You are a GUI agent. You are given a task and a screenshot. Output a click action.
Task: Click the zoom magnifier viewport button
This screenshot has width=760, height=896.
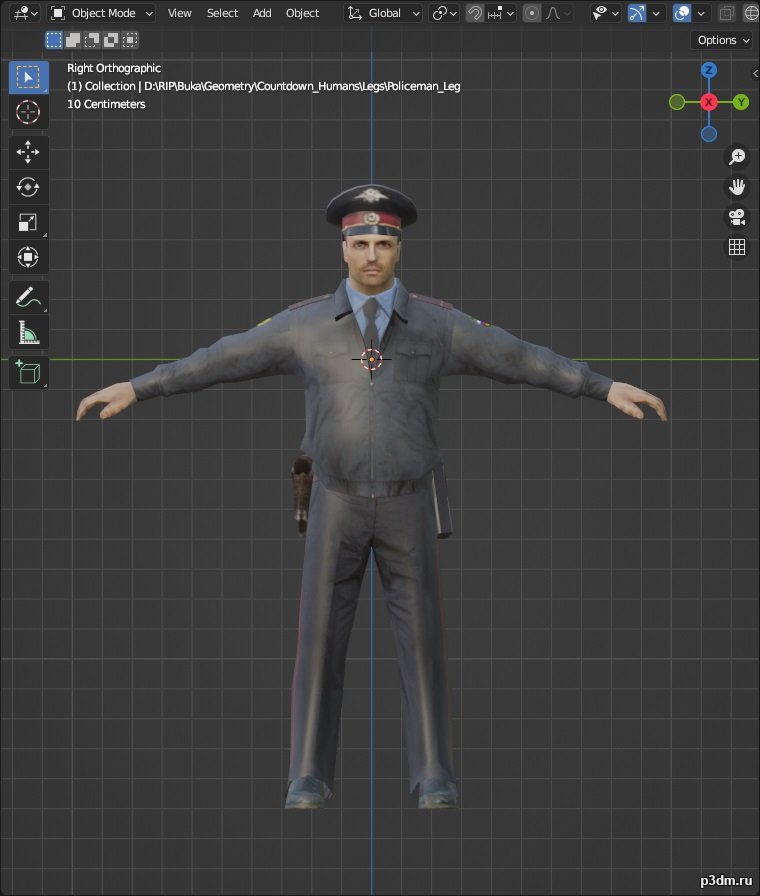(737, 157)
